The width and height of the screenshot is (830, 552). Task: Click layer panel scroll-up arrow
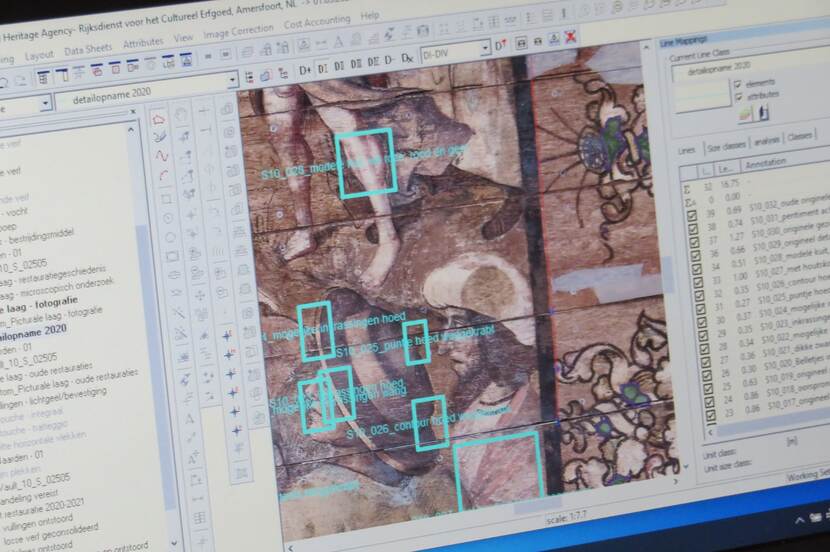pyautogui.click(x=131, y=130)
